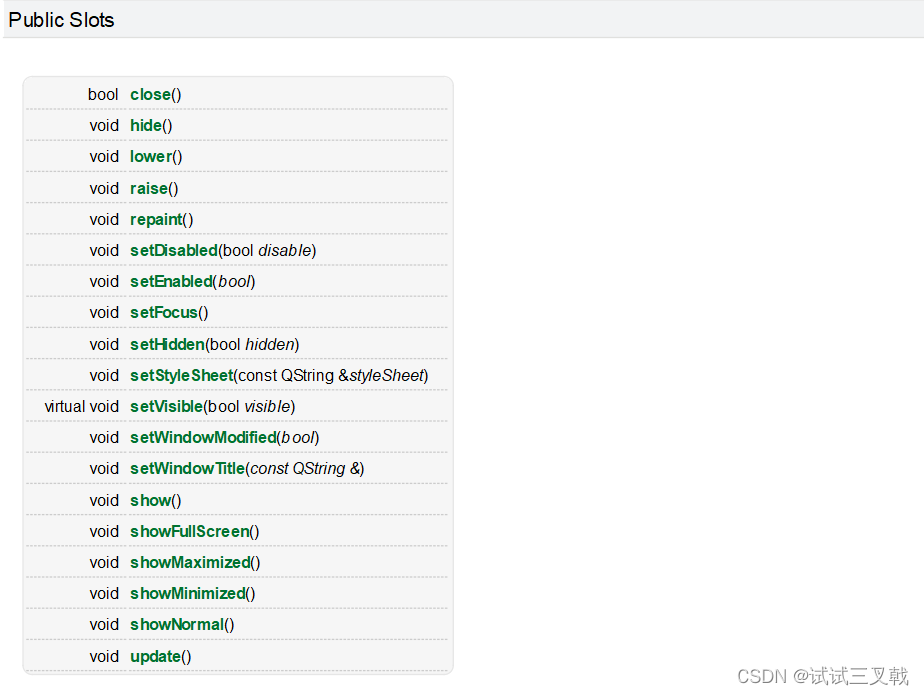Select the 'bool disable' parameter text

[267, 251]
